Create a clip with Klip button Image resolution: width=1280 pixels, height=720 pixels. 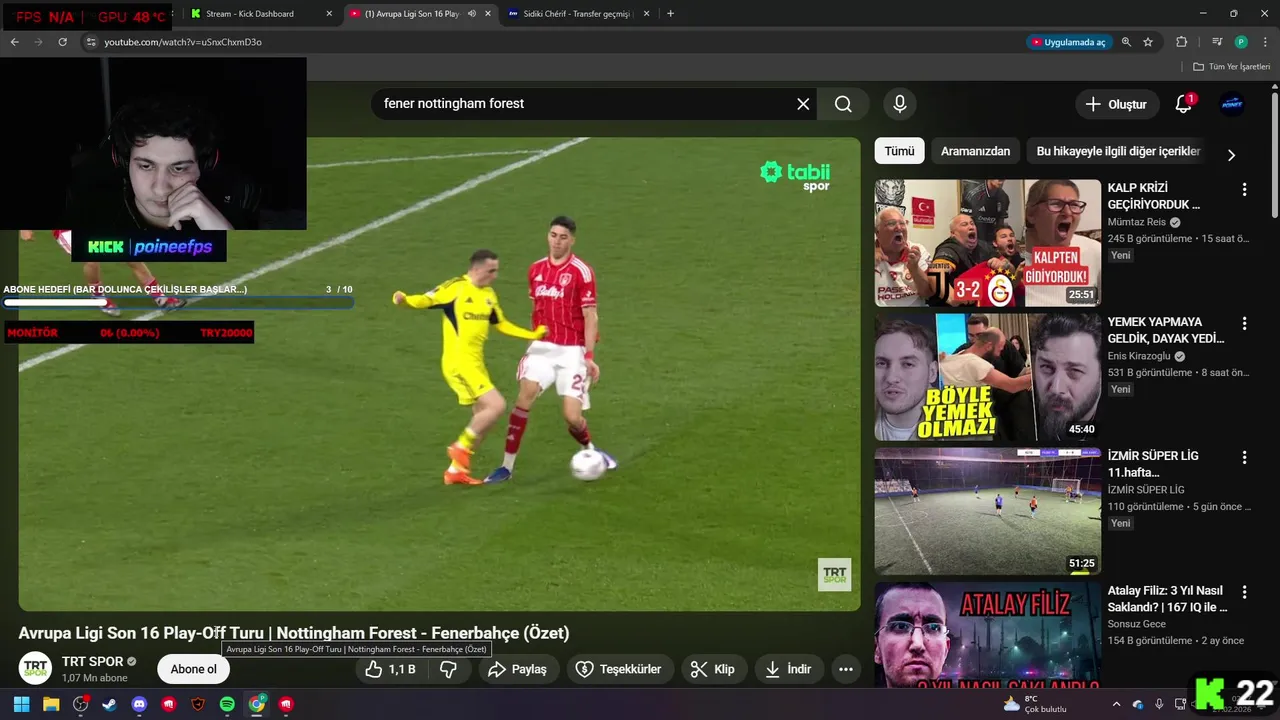[x=713, y=669]
